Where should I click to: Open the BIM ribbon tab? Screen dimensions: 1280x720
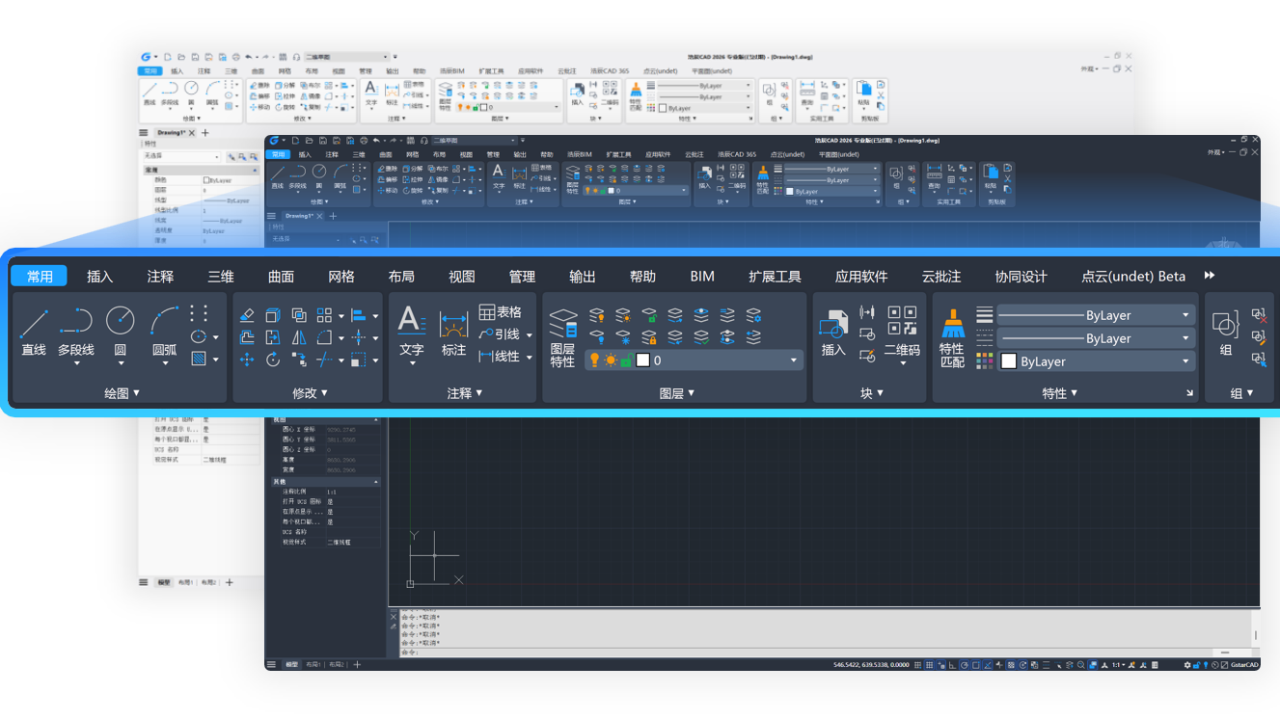pyautogui.click(x=702, y=276)
